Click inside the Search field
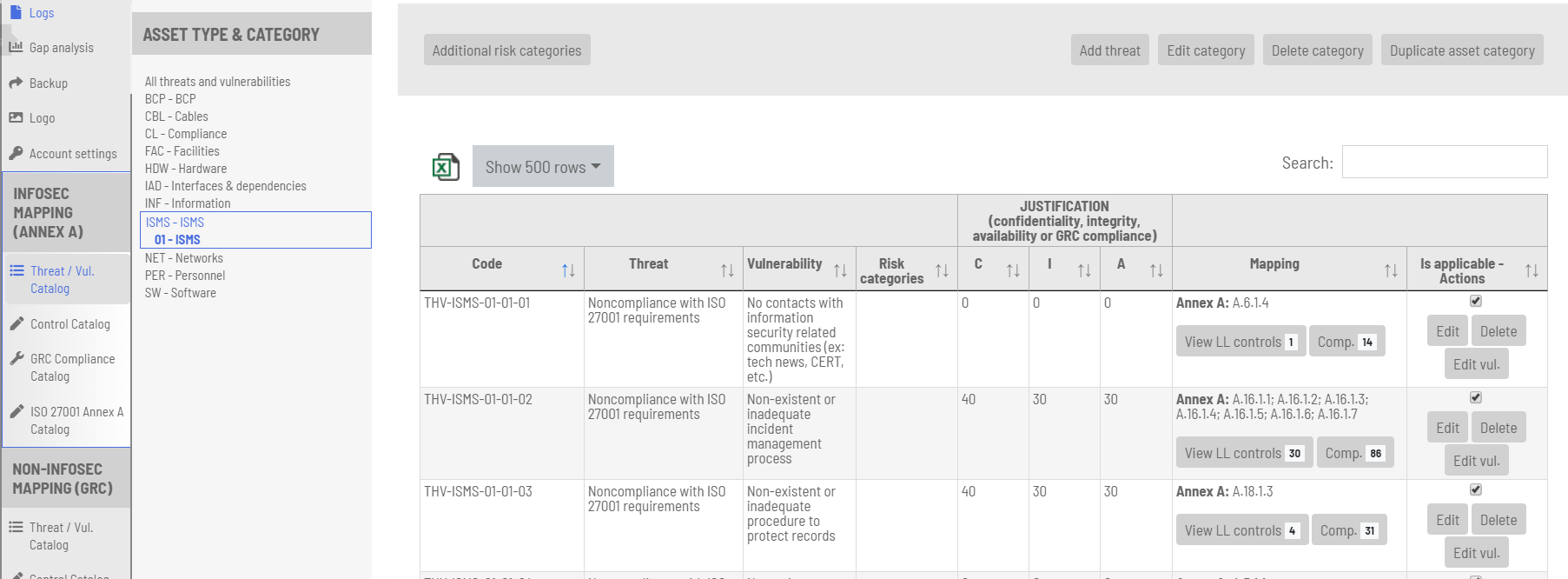The width and height of the screenshot is (1568, 579). click(1444, 162)
